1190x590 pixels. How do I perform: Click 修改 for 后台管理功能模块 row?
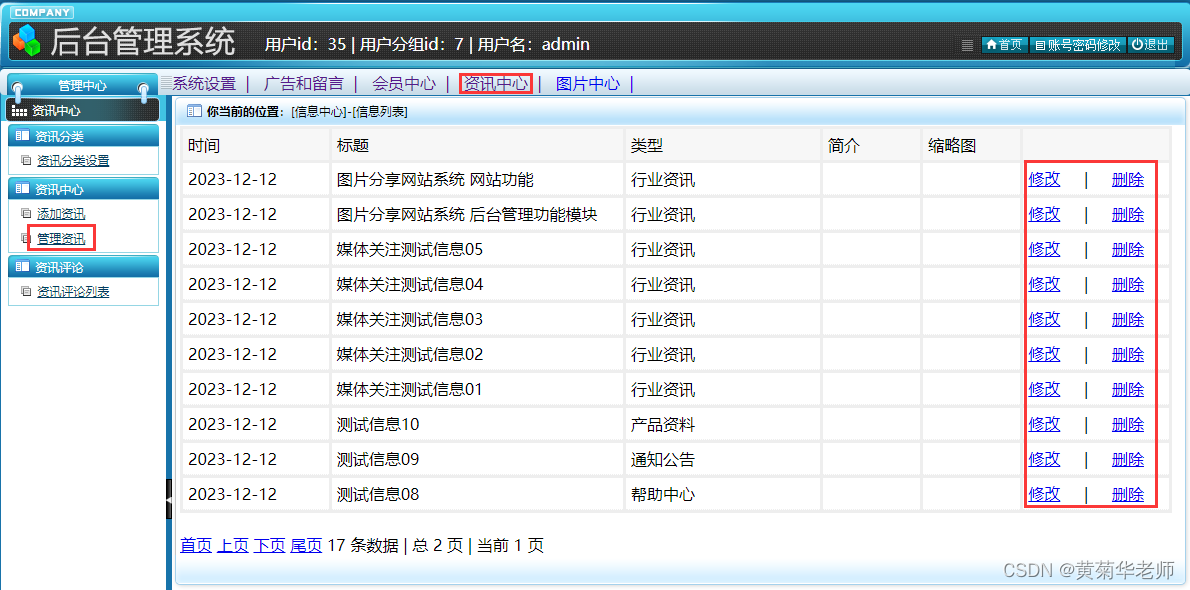1044,215
